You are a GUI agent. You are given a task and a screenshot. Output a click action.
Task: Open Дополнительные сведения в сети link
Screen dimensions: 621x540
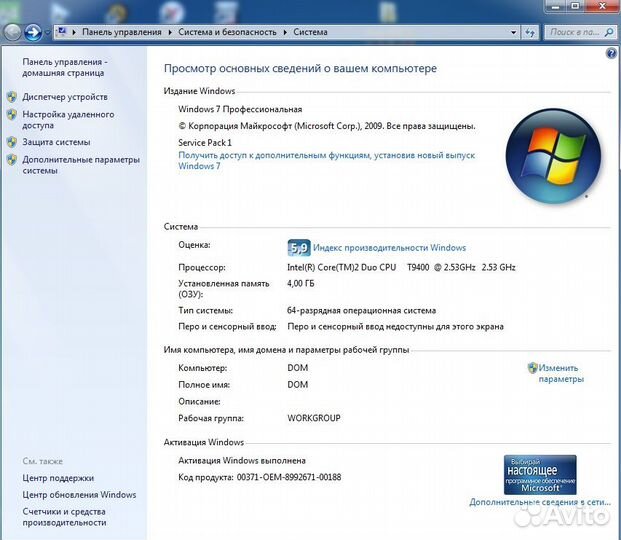click(x=540, y=502)
